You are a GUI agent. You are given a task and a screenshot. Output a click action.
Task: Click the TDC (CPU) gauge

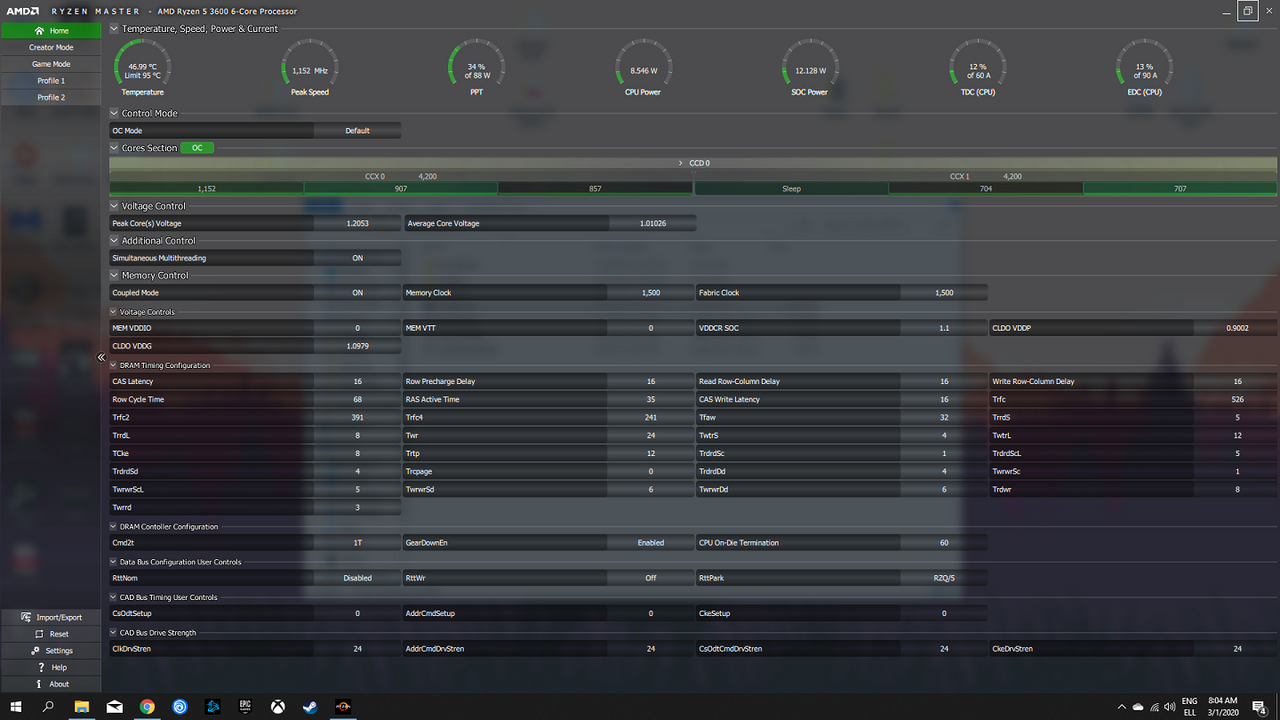pyautogui.click(x=977, y=67)
